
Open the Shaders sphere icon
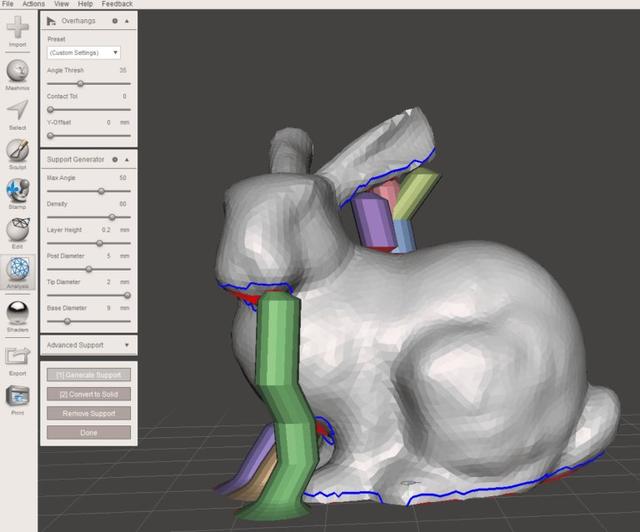click(17, 313)
